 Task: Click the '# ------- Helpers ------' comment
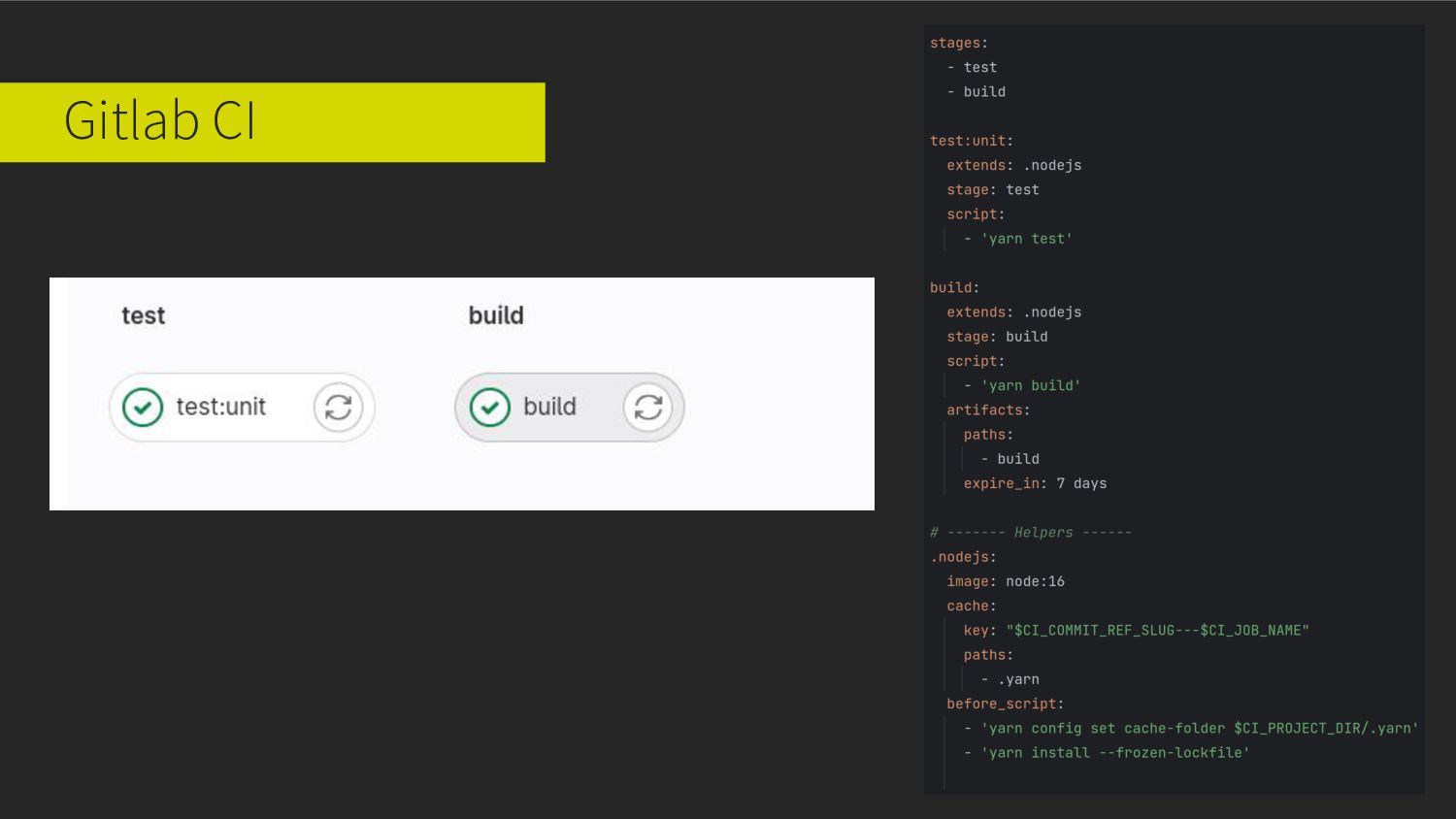tap(1031, 532)
